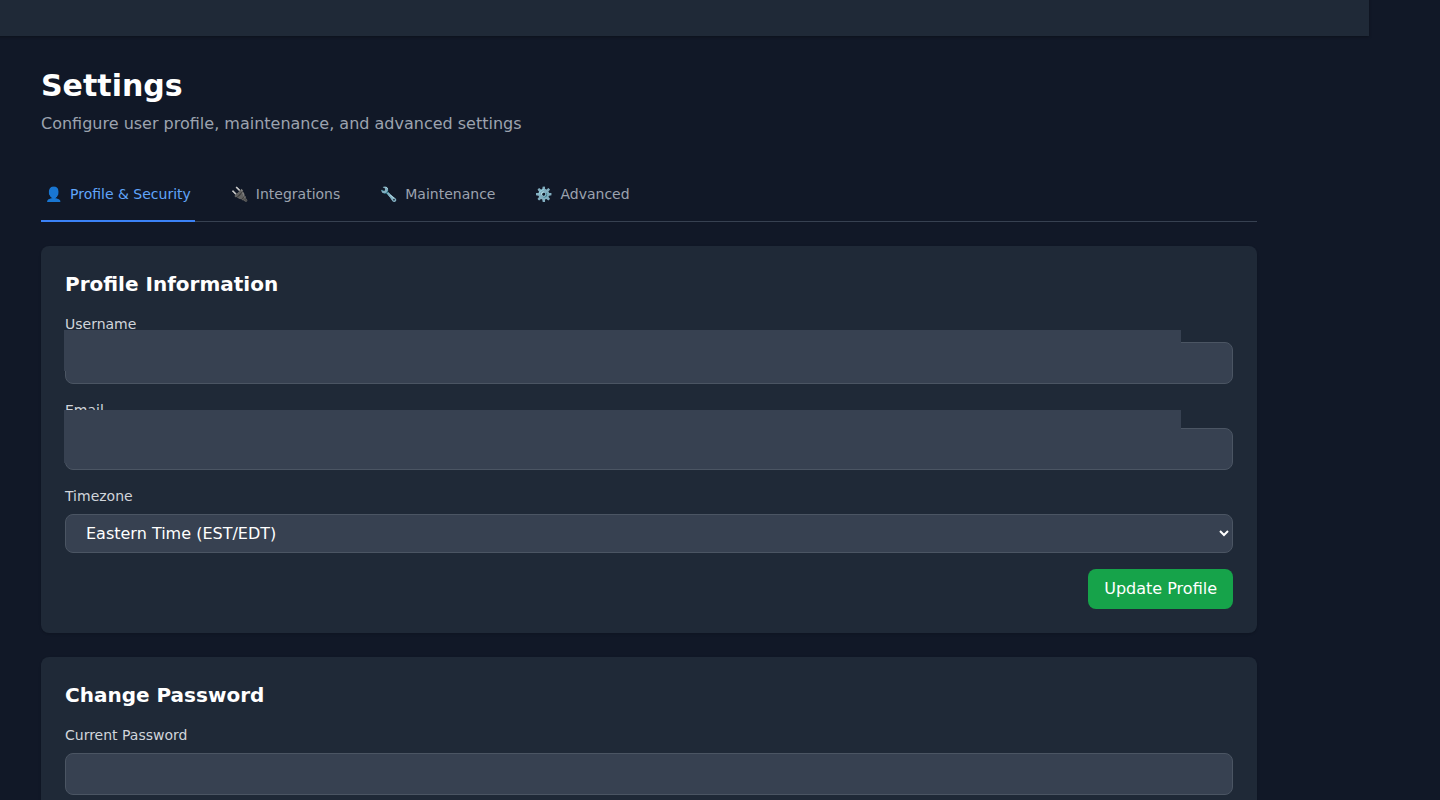Click the Settings page title
The height and width of the screenshot is (800, 1440).
tap(112, 85)
